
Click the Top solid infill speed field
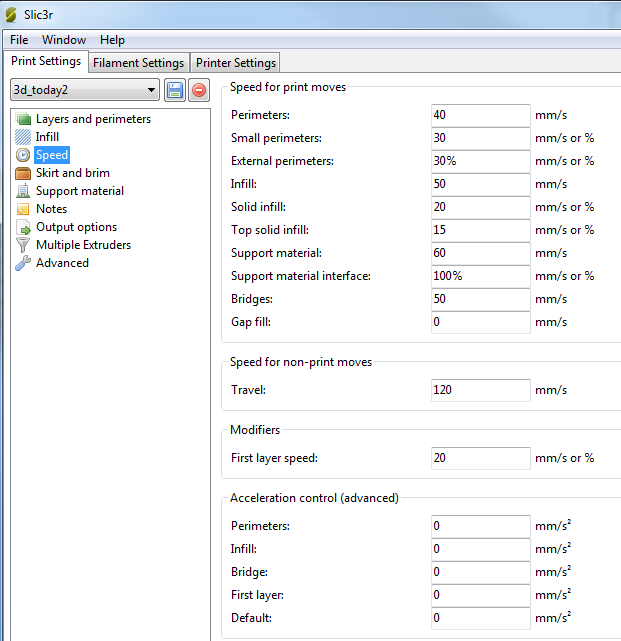481,230
